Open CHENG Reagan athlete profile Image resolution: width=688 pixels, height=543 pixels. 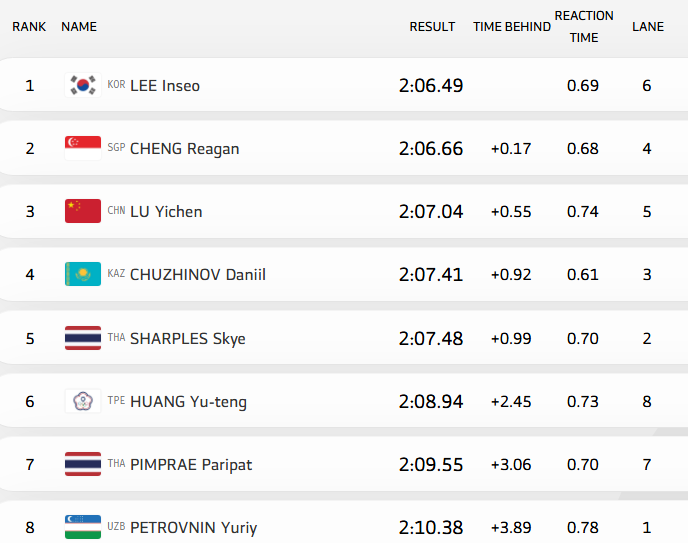point(185,149)
